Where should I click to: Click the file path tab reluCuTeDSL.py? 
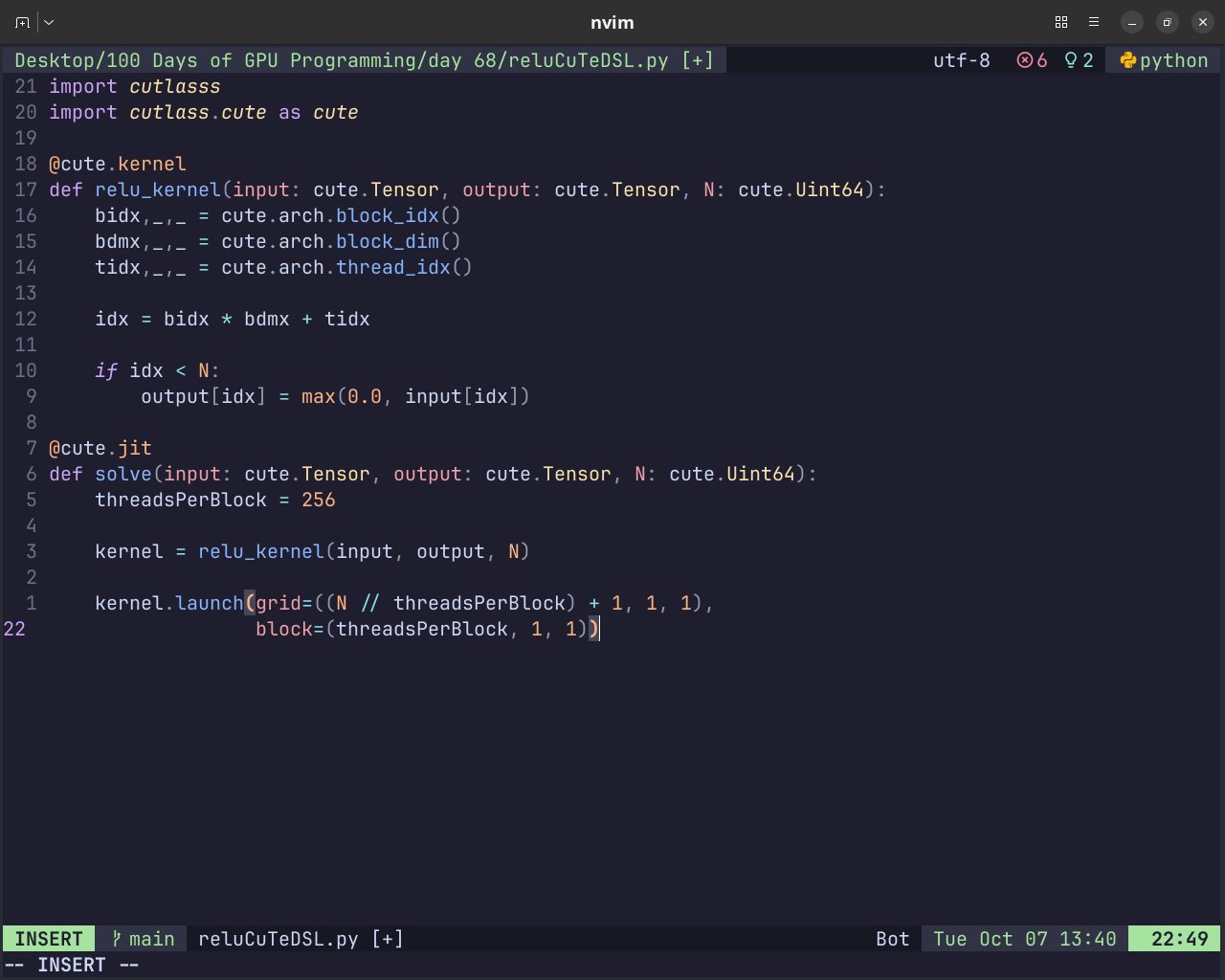364,60
